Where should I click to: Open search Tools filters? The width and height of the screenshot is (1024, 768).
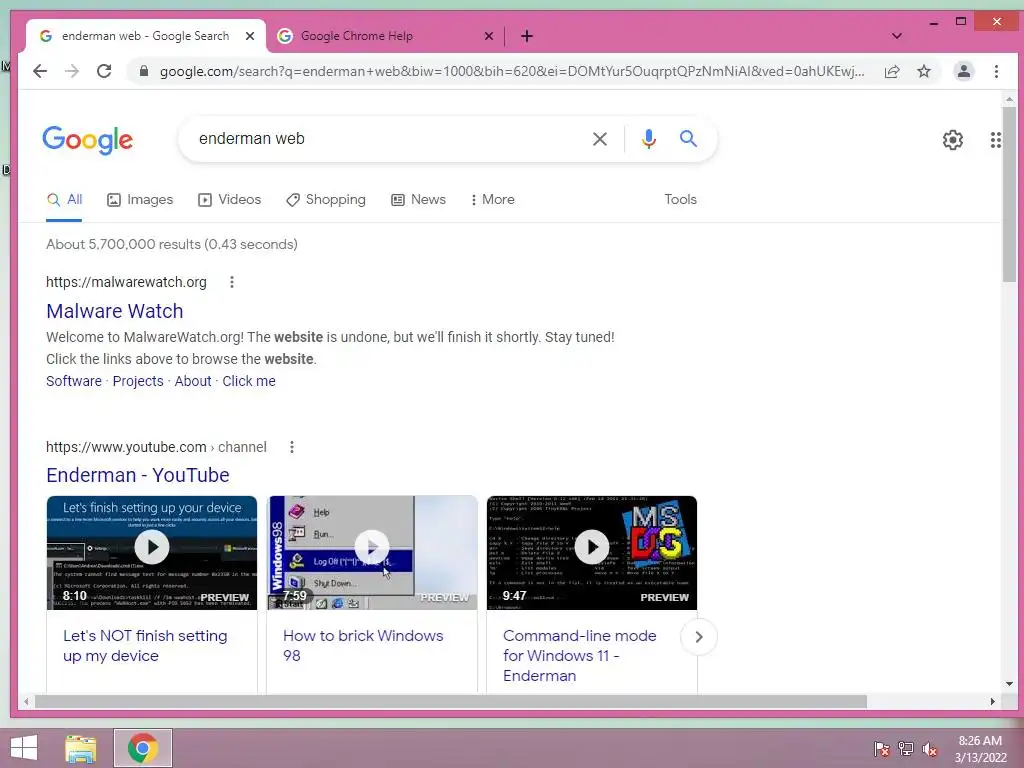[680, 200]
